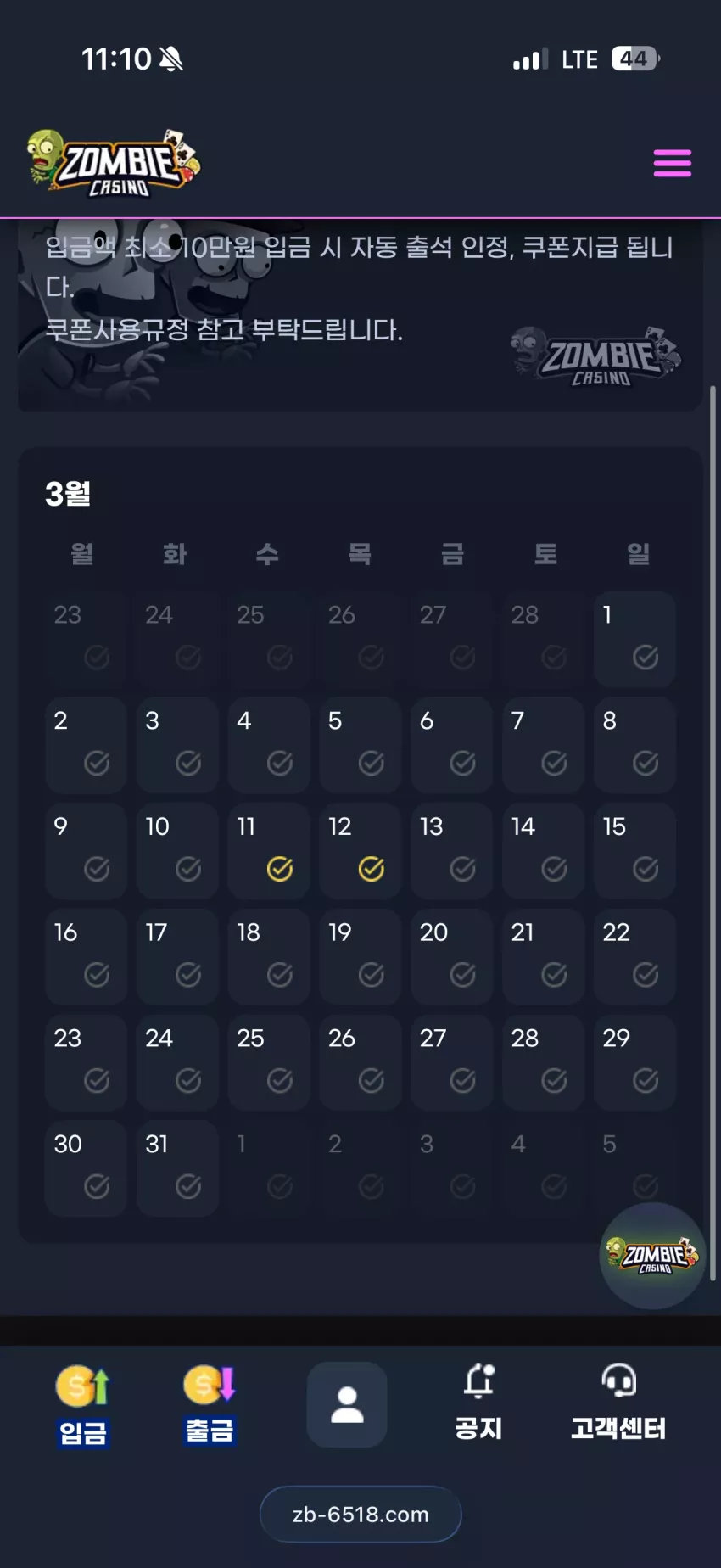721x1568 pixels.
Task: Tap the battery indicator in status bar
Action: [634, 59]
